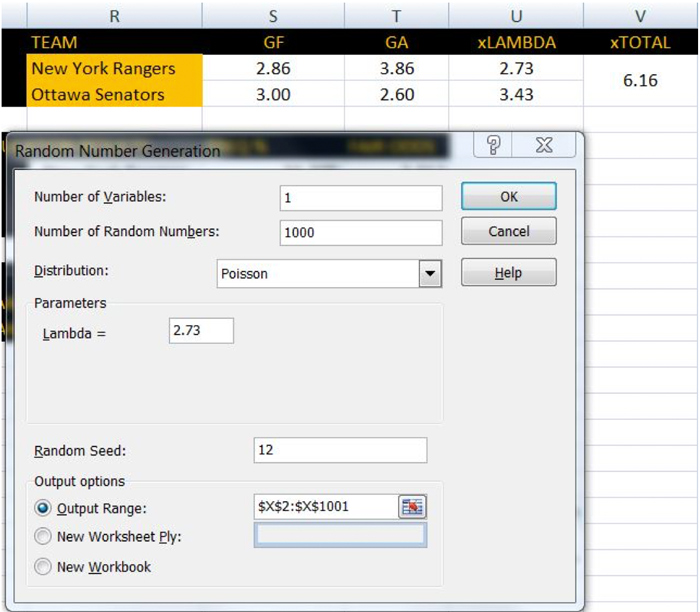Open the Distribution dropdown arrow
The width and height of the screenshot is (700, 612).
pyautogui.click(x=430, y=274)
